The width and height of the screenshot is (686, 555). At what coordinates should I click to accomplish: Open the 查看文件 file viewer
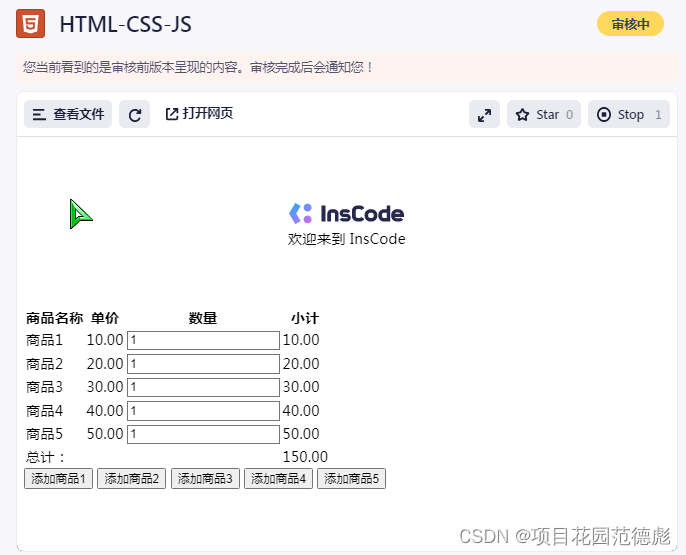click(68, 114)
